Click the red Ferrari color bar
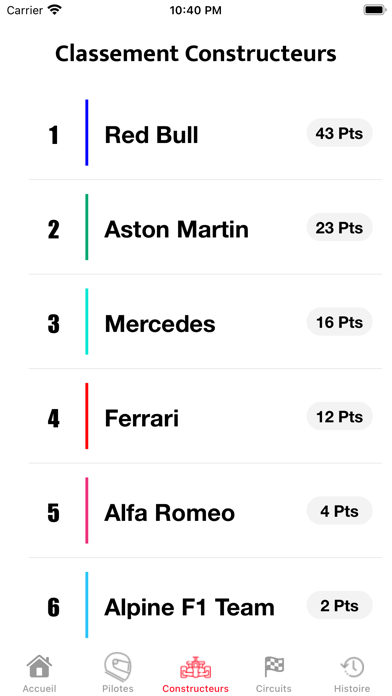This screenshot has width=392, height=696. click(87, 416)
